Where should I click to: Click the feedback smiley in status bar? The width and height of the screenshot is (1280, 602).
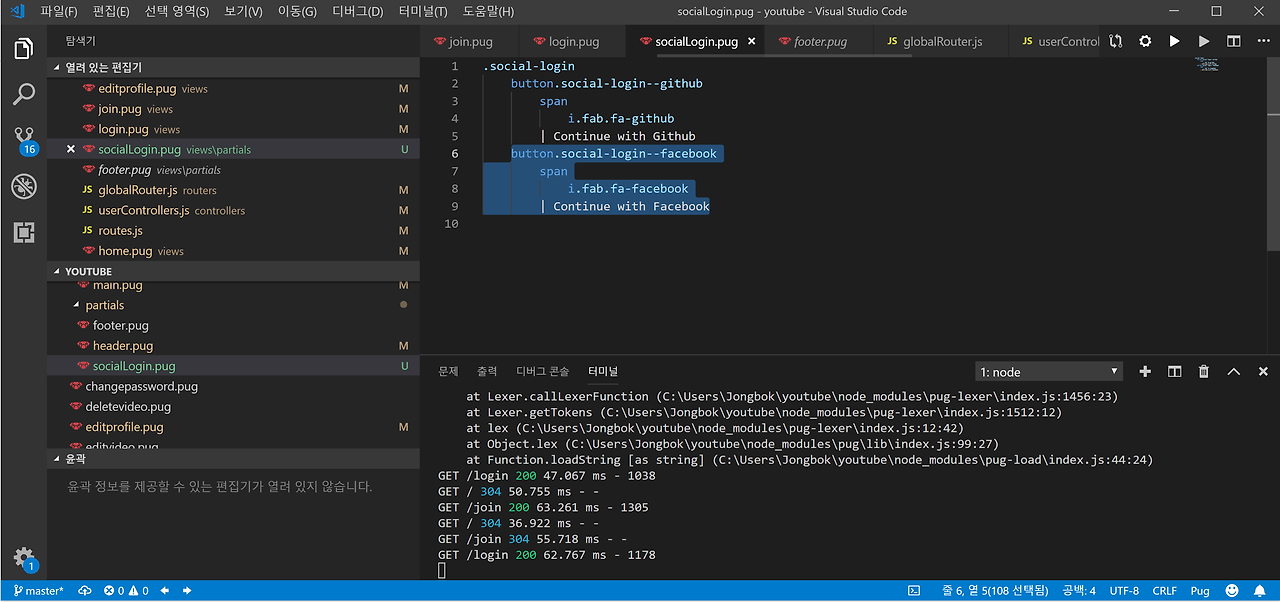pyautogui.click(x=1232, y=591)
